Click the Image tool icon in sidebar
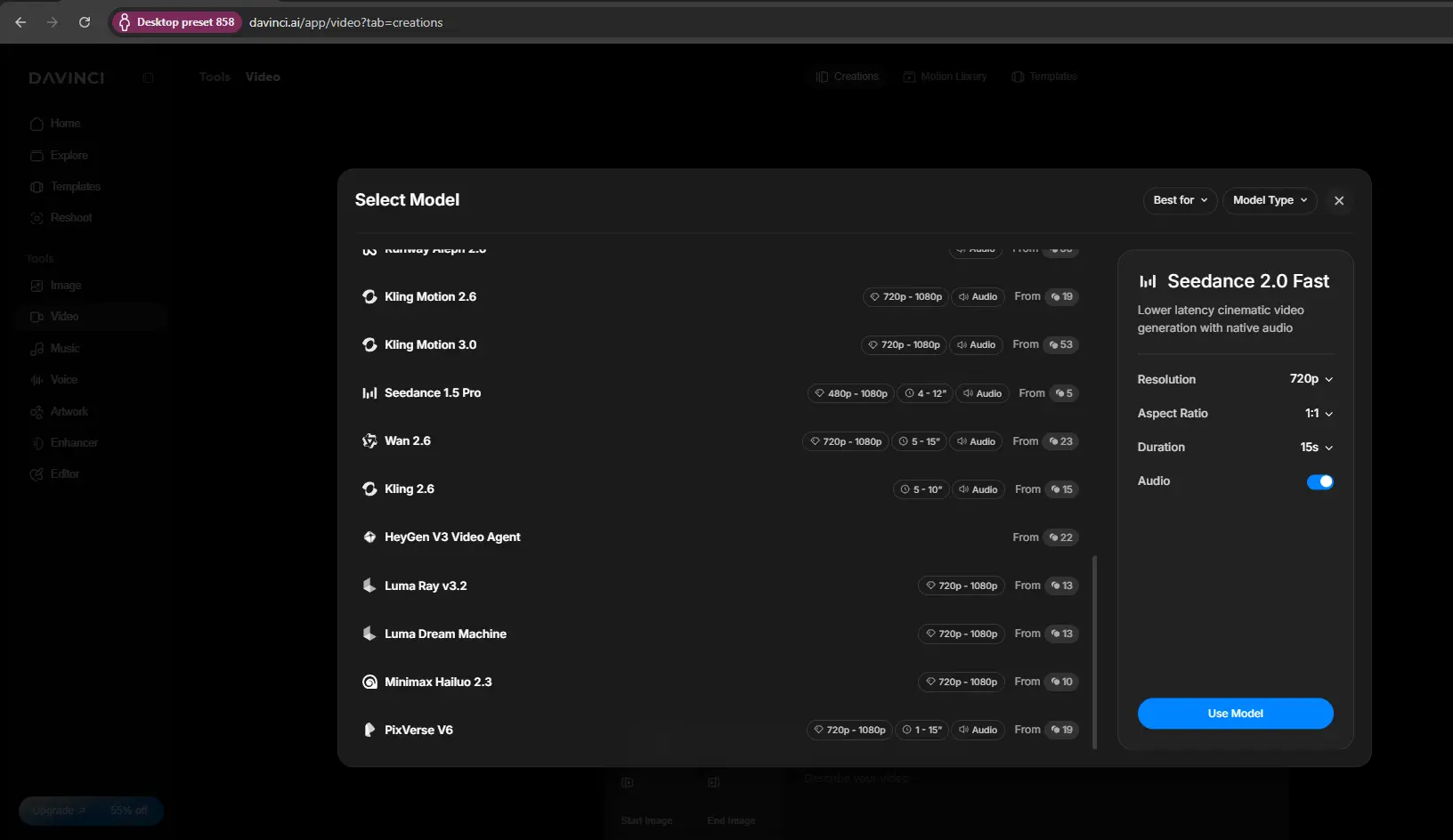1453x840 pixels. 37,286
